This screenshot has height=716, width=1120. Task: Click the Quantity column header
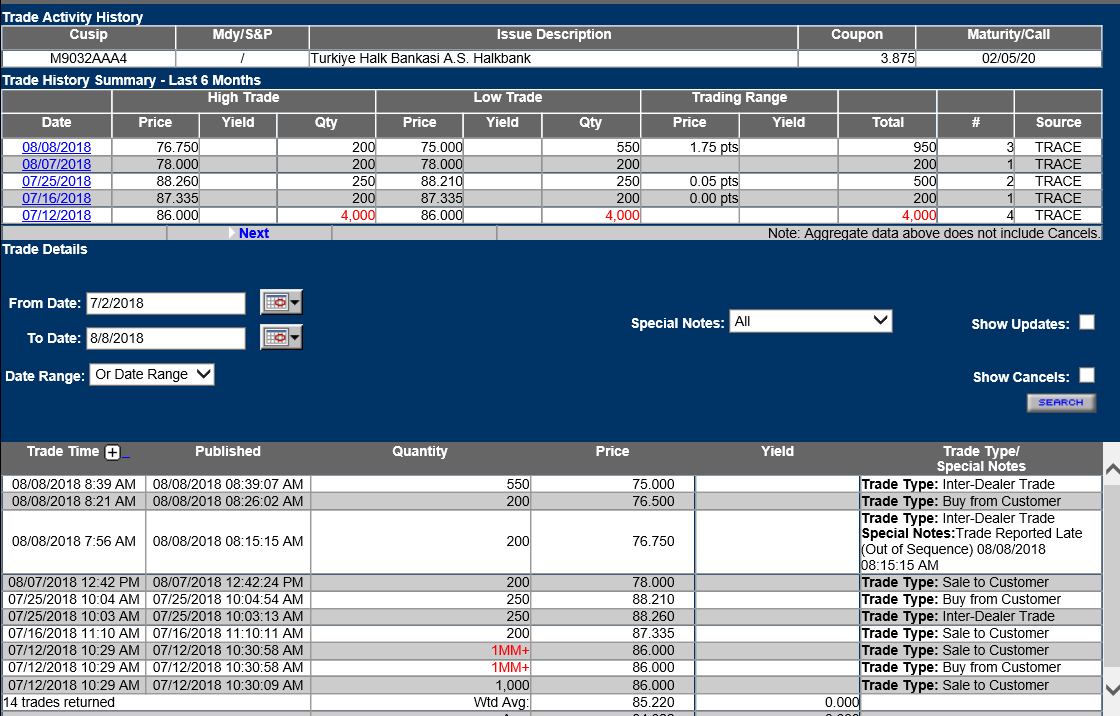(420, 452)
